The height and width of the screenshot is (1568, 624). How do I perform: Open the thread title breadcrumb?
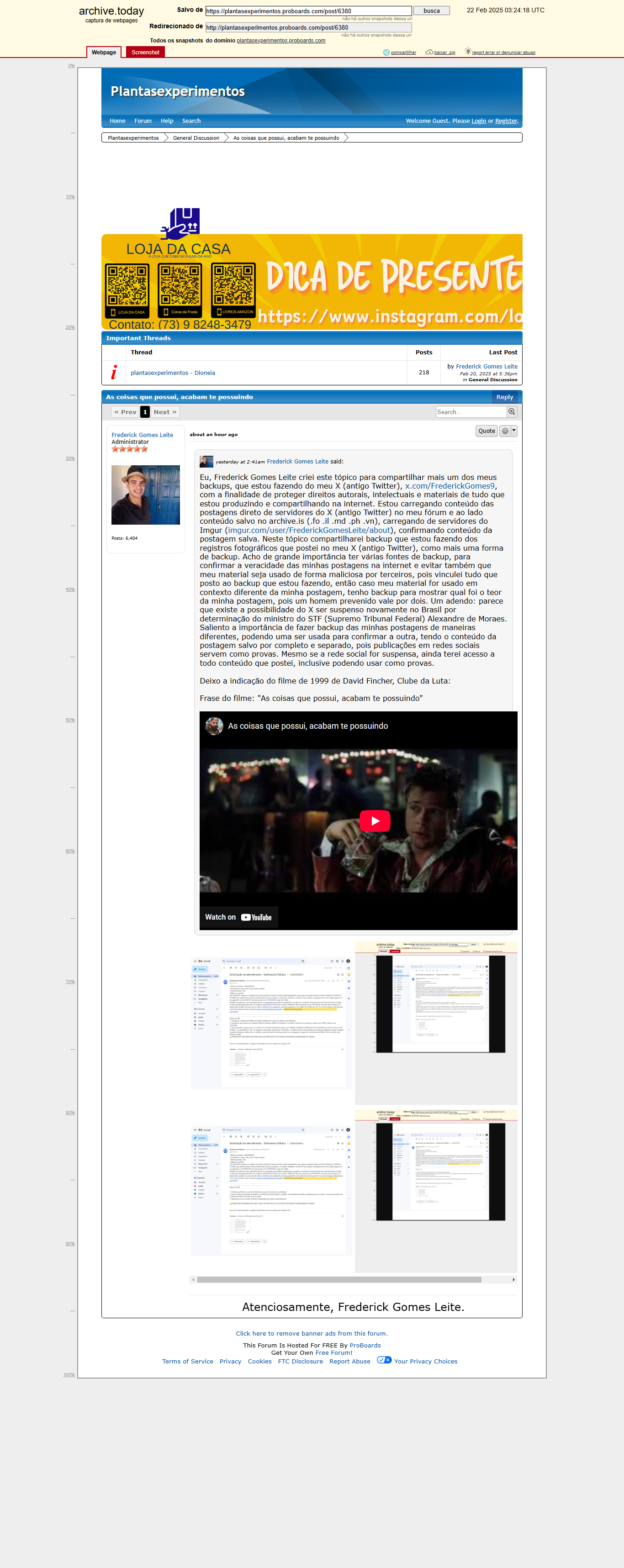pos(286,138)
